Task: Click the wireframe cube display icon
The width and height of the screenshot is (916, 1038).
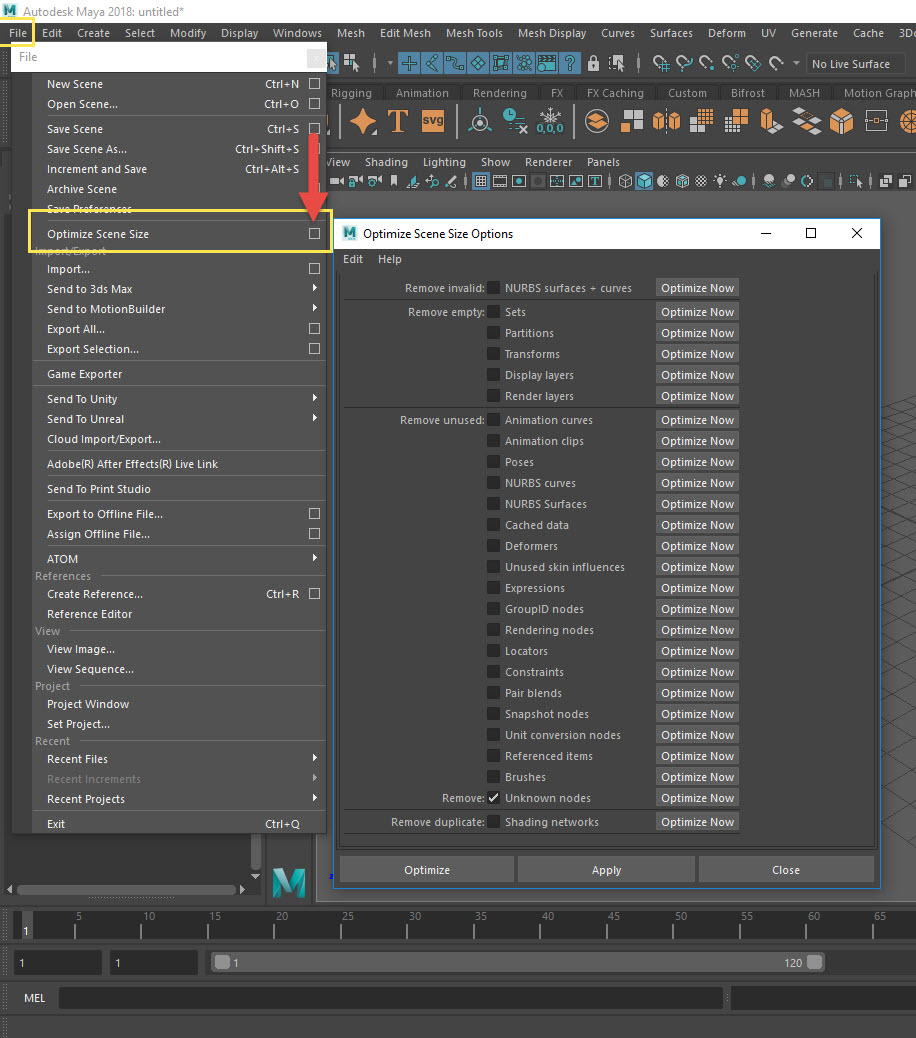Action: pyautogui.click(x=625, y=181)
